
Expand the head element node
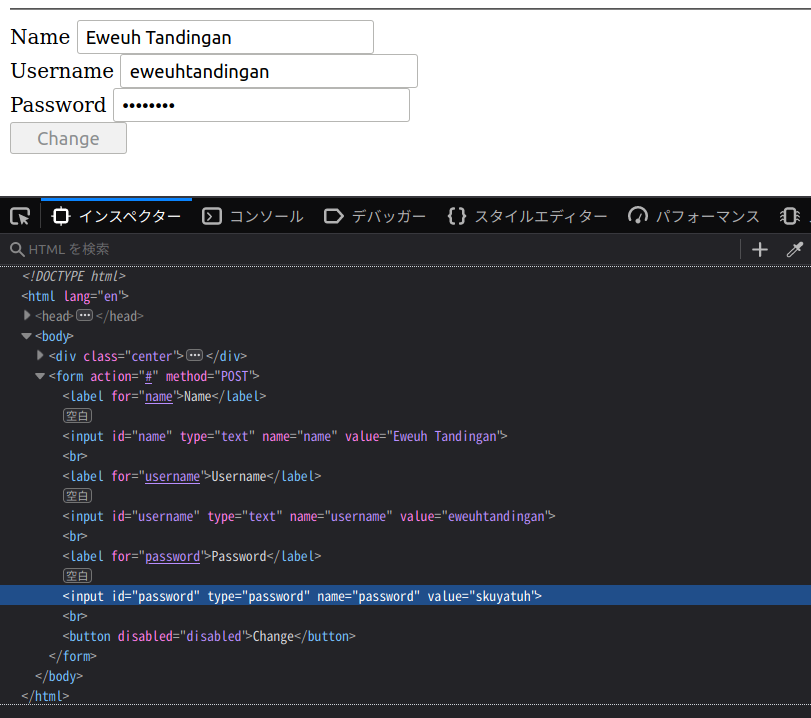(27, 316)
